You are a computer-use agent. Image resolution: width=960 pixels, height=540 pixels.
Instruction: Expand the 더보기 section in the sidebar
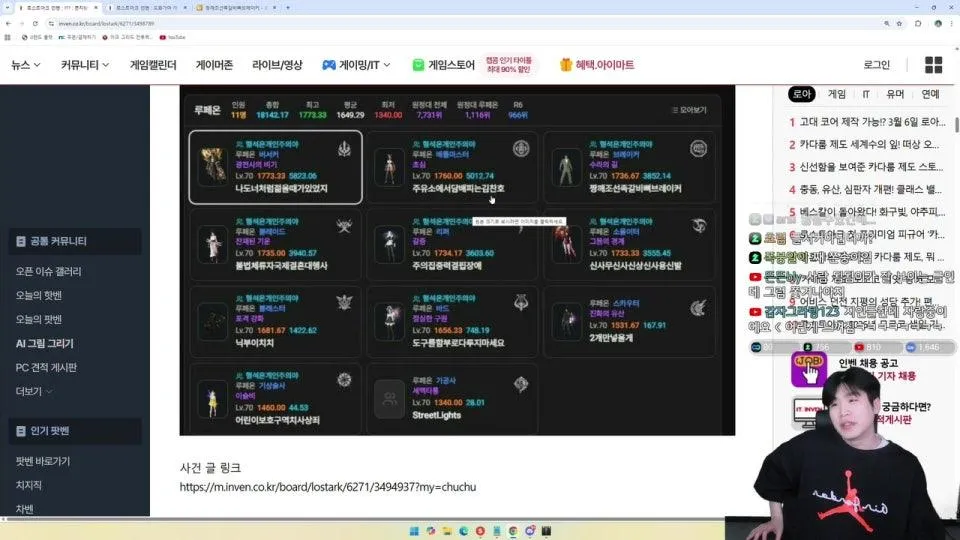pyautogui.click(x=34, y=391)
